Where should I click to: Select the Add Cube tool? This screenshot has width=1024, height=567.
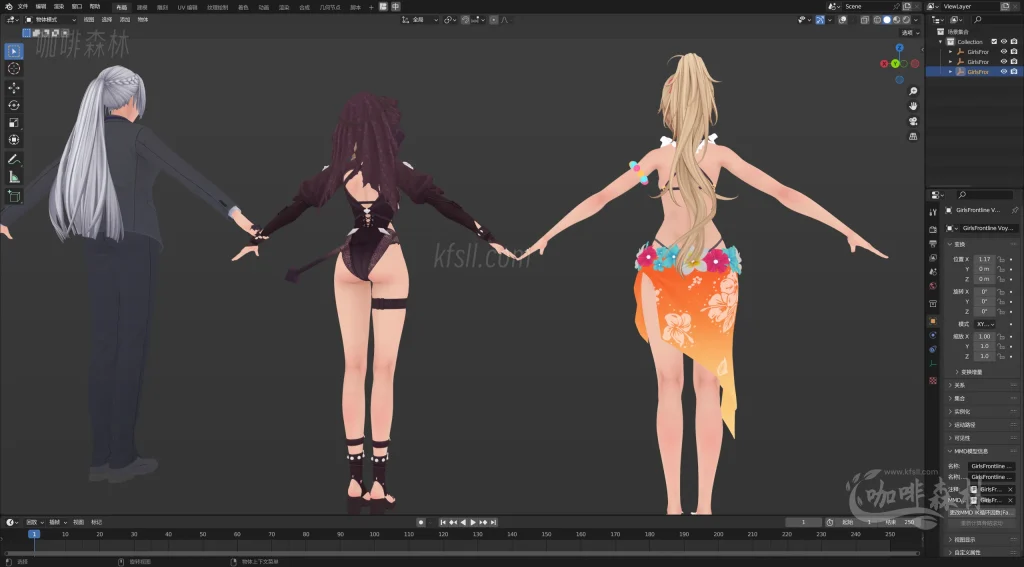pyautogui.click(x=14, y=196)
